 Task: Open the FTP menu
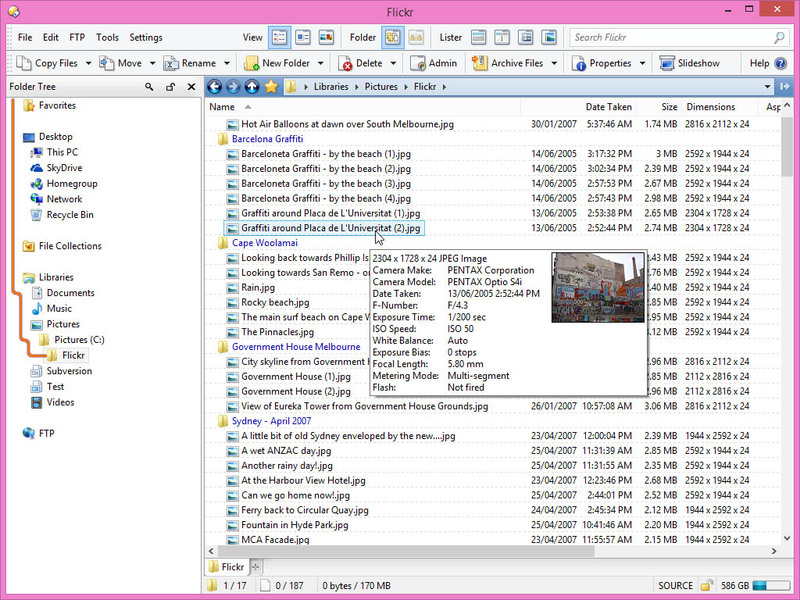77,37
